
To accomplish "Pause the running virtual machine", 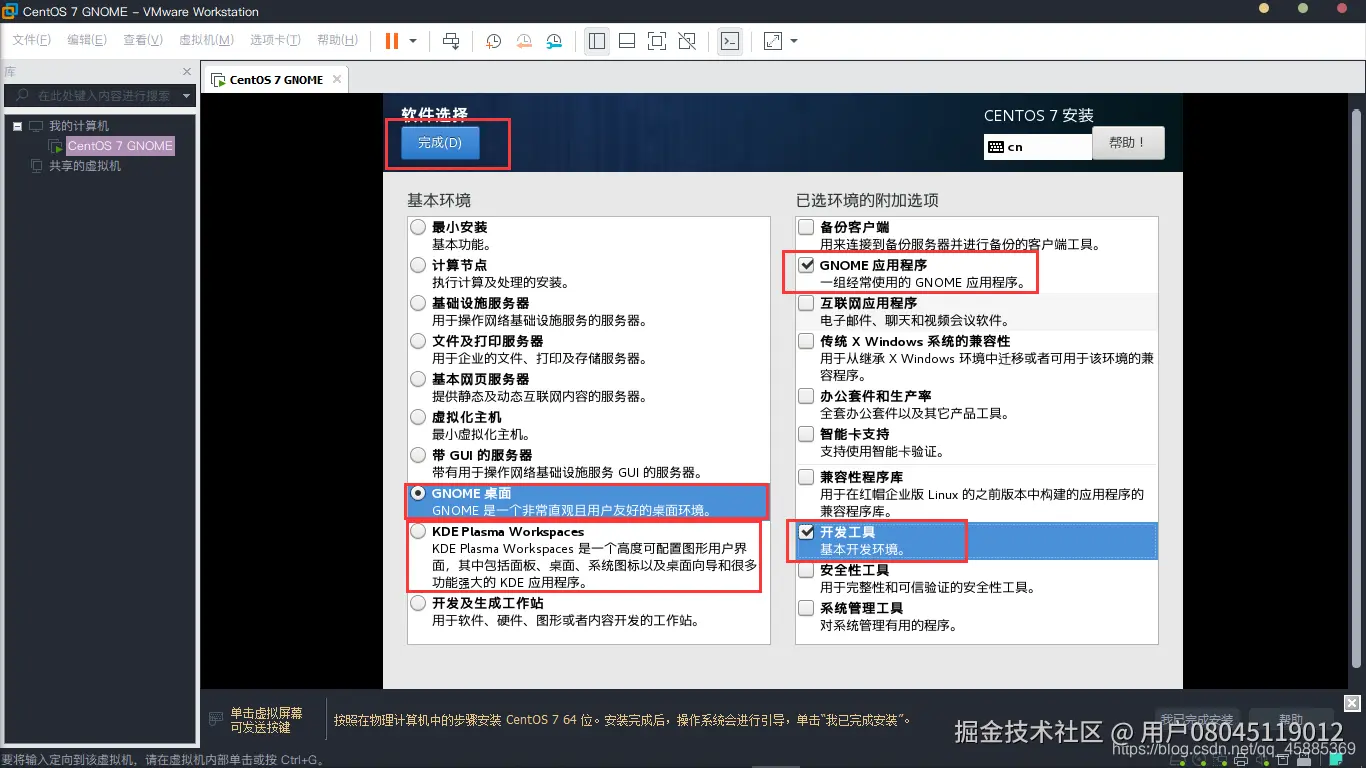I will click(391, 41).
